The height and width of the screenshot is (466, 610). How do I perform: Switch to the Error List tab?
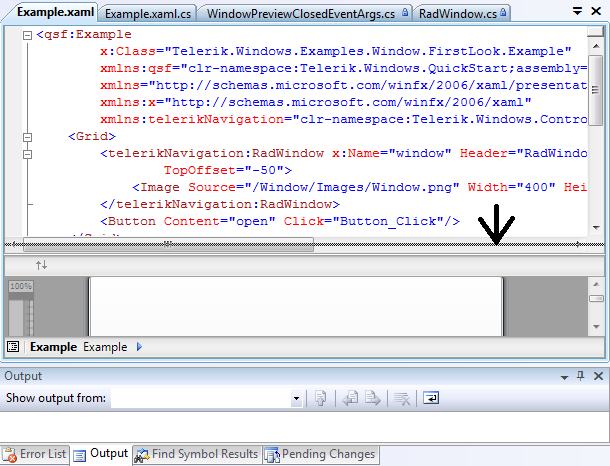35,454
